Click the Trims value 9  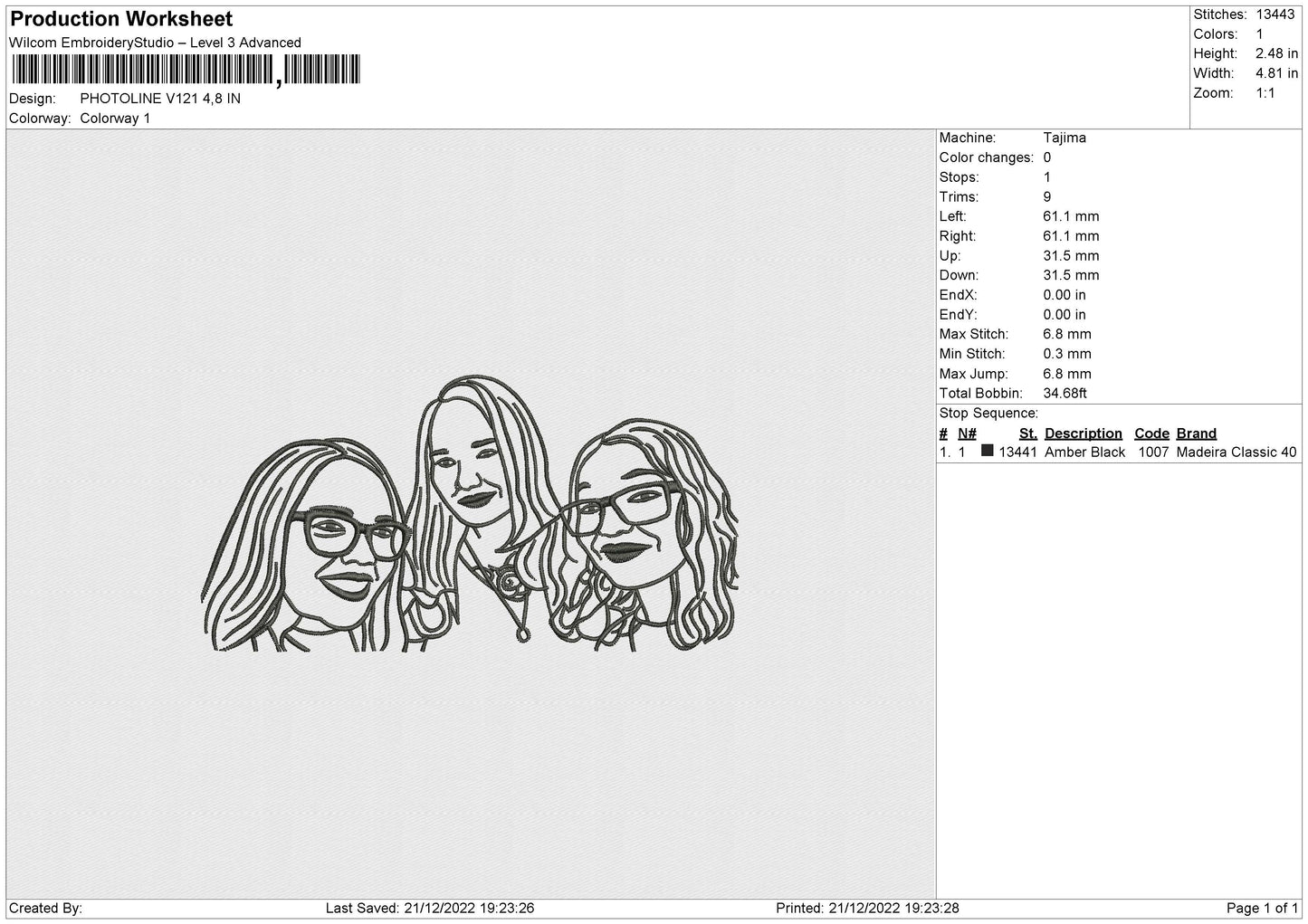[x=1047, y=197]
